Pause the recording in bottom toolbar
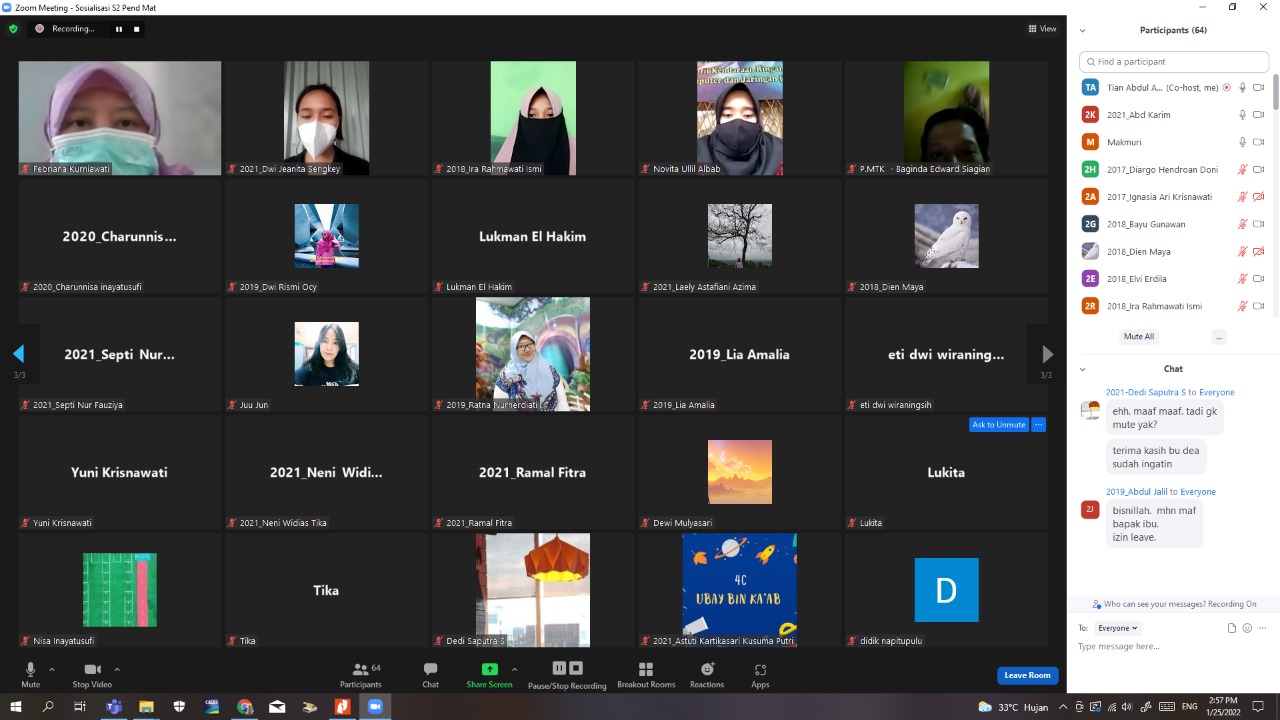1280x720 pixels. 559,668
